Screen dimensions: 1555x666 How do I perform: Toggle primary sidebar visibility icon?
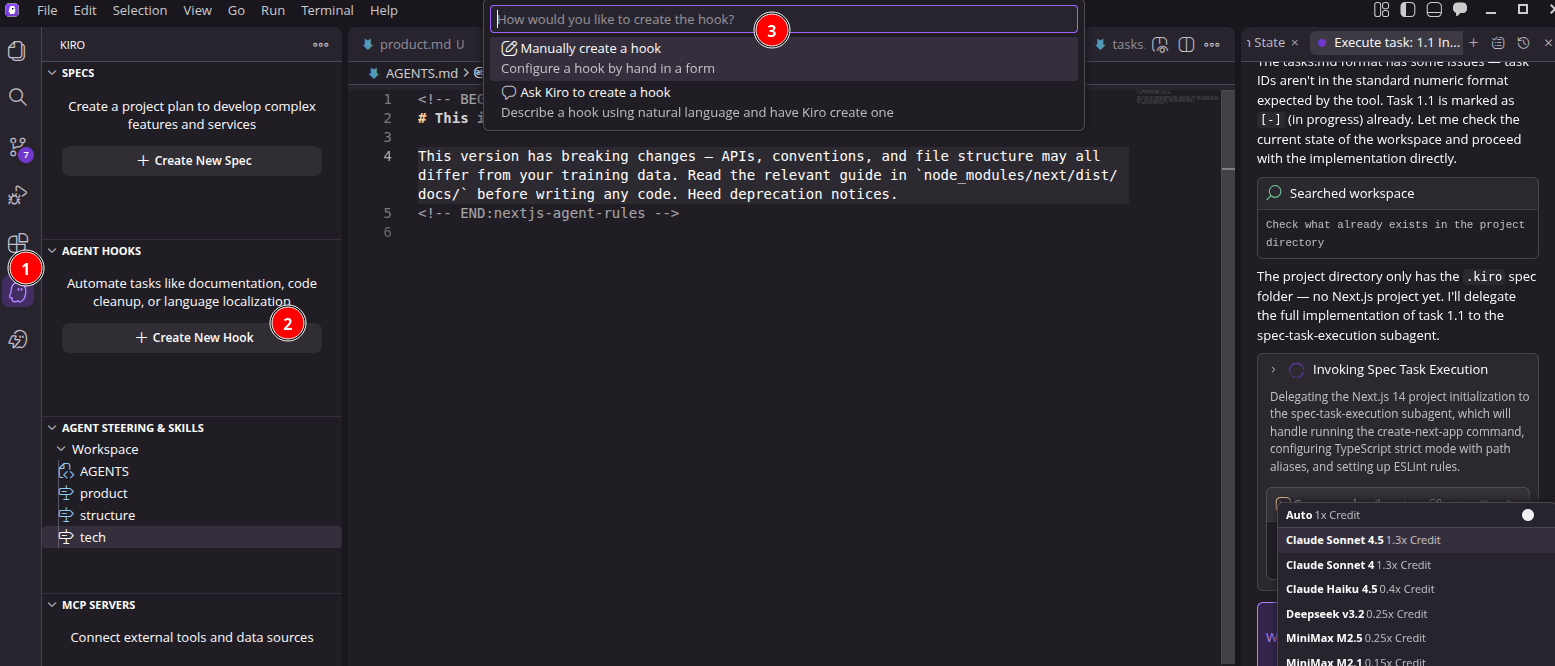pyautogui.click(x=1408, y=10)
